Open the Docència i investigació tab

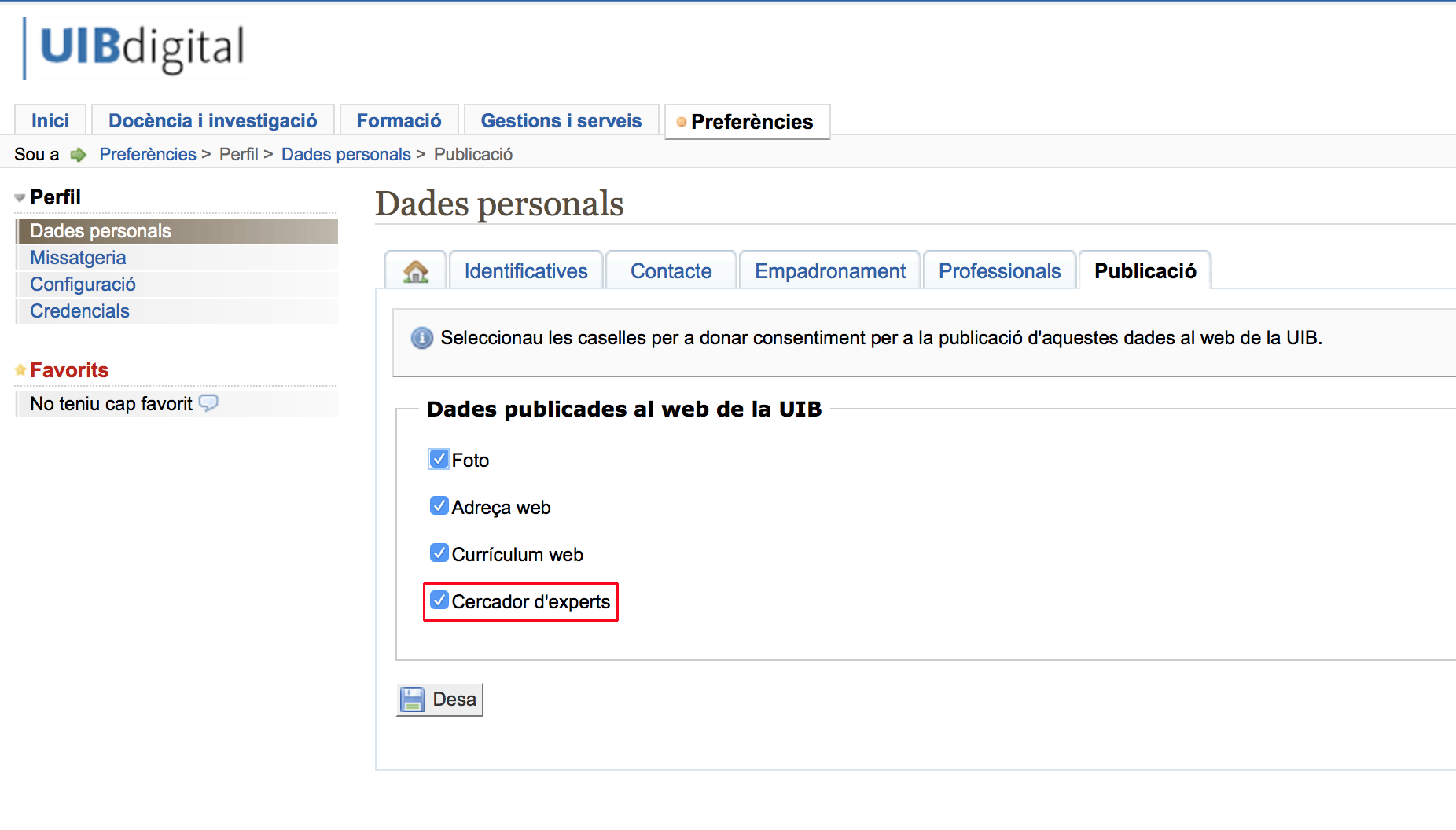[x=213, y=121]
